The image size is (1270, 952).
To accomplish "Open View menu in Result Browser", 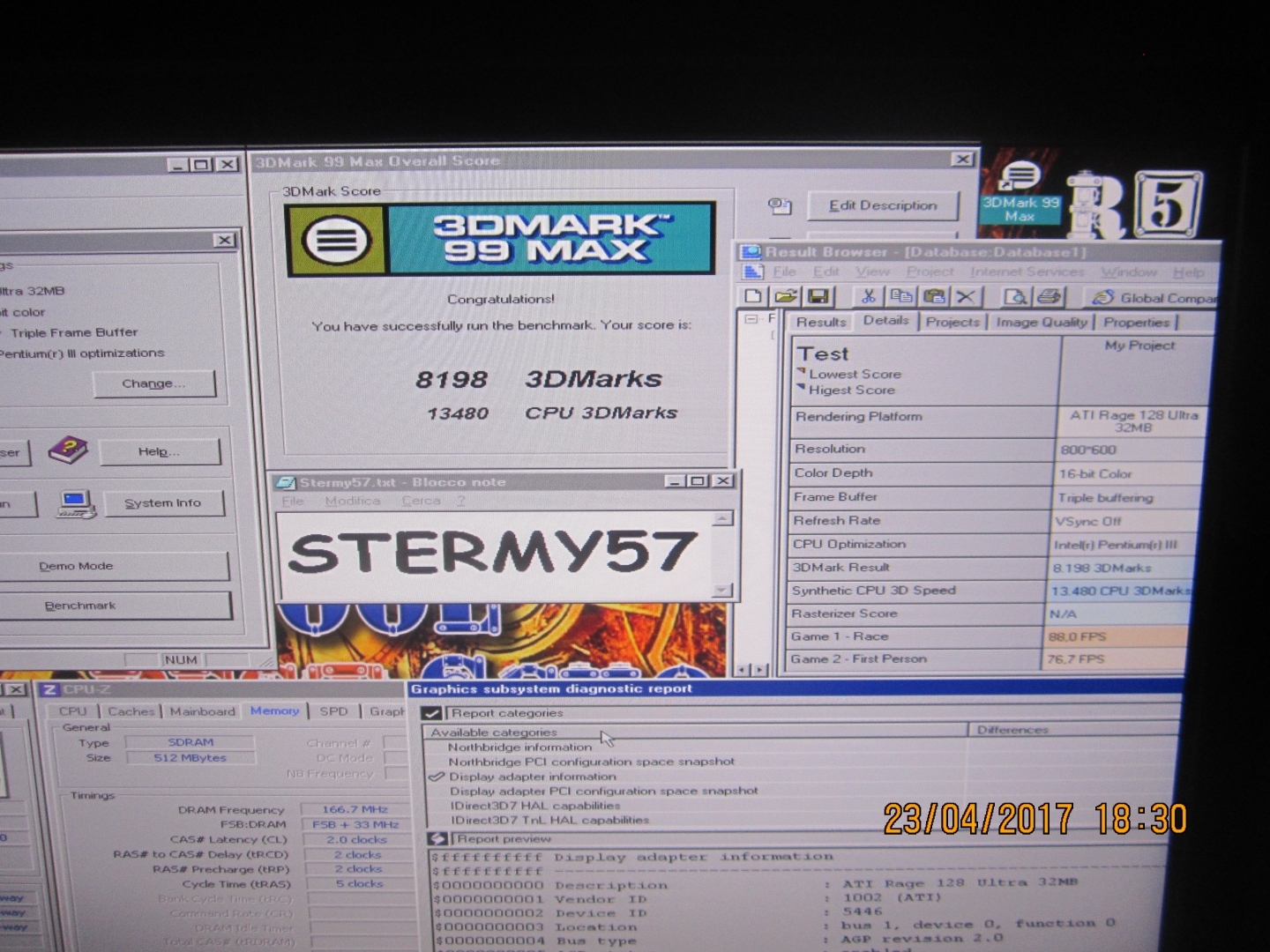I will tap(872, 271).
